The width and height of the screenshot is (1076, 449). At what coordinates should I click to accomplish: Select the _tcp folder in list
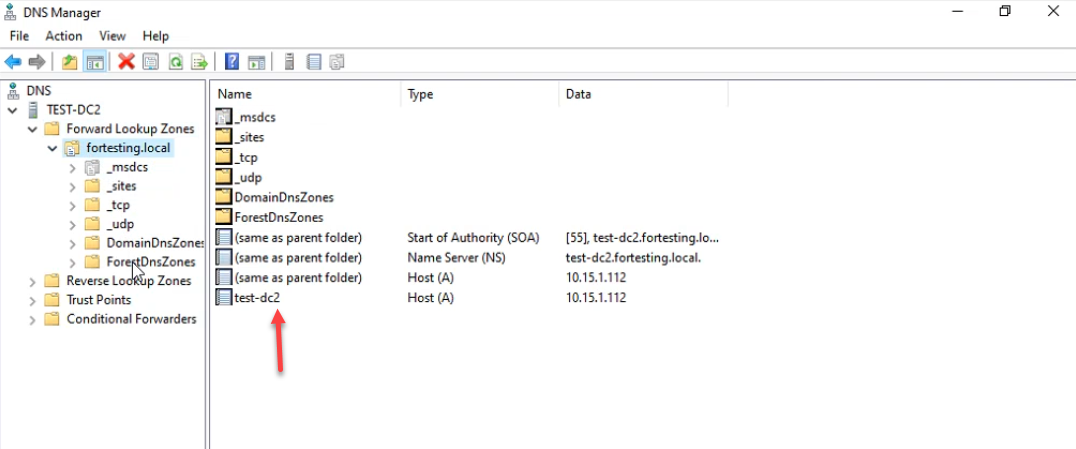246,157
